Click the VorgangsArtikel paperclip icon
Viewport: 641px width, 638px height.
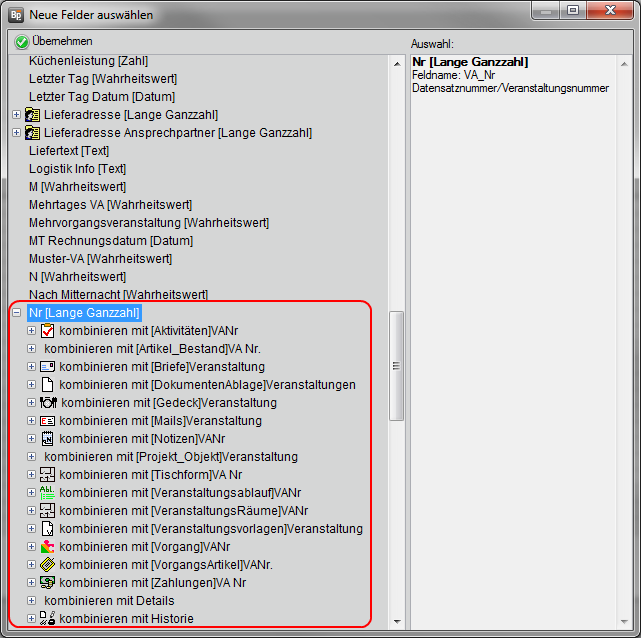pos(47,565)
